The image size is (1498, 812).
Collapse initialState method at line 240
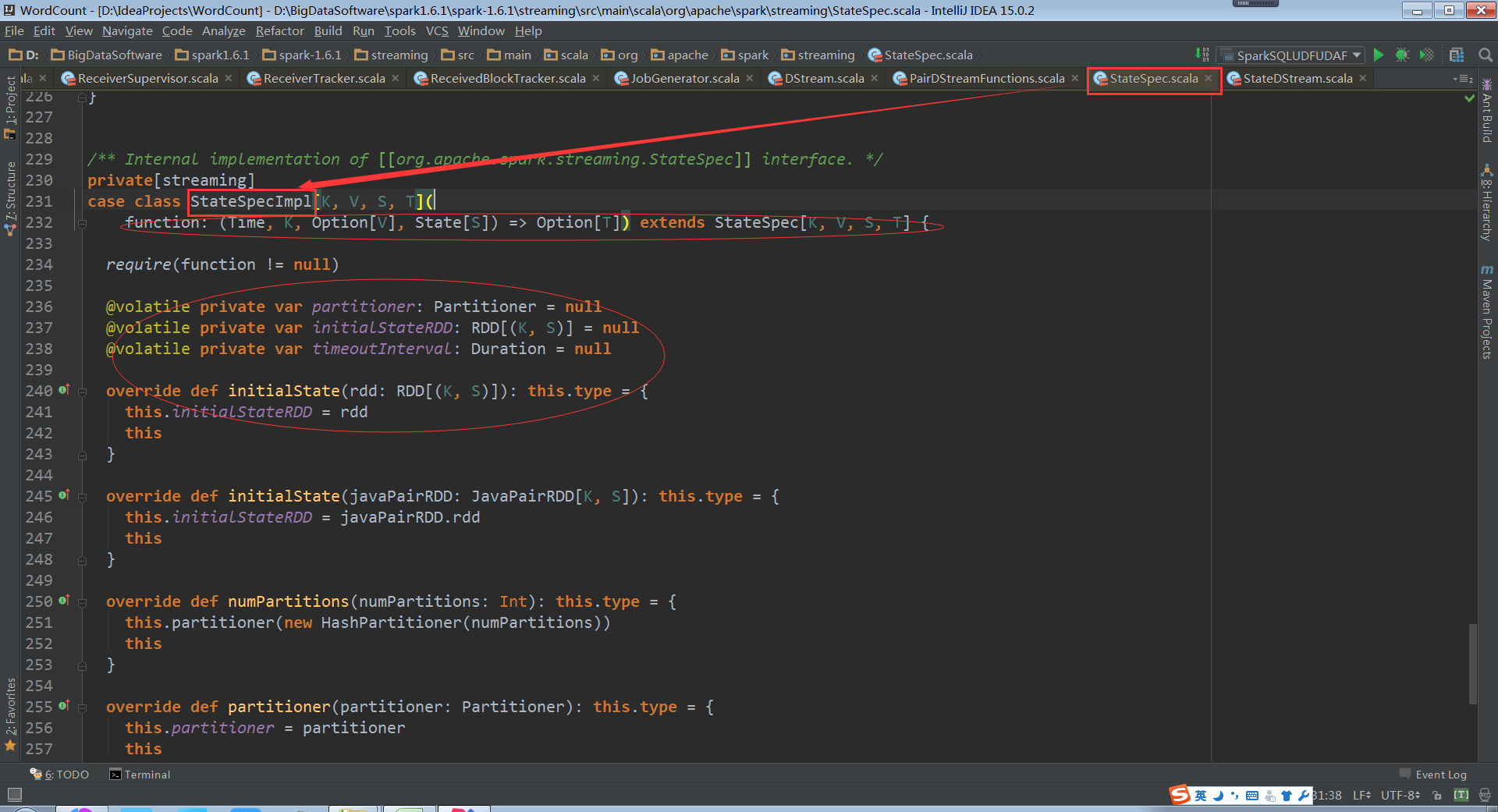coord(82,391)
